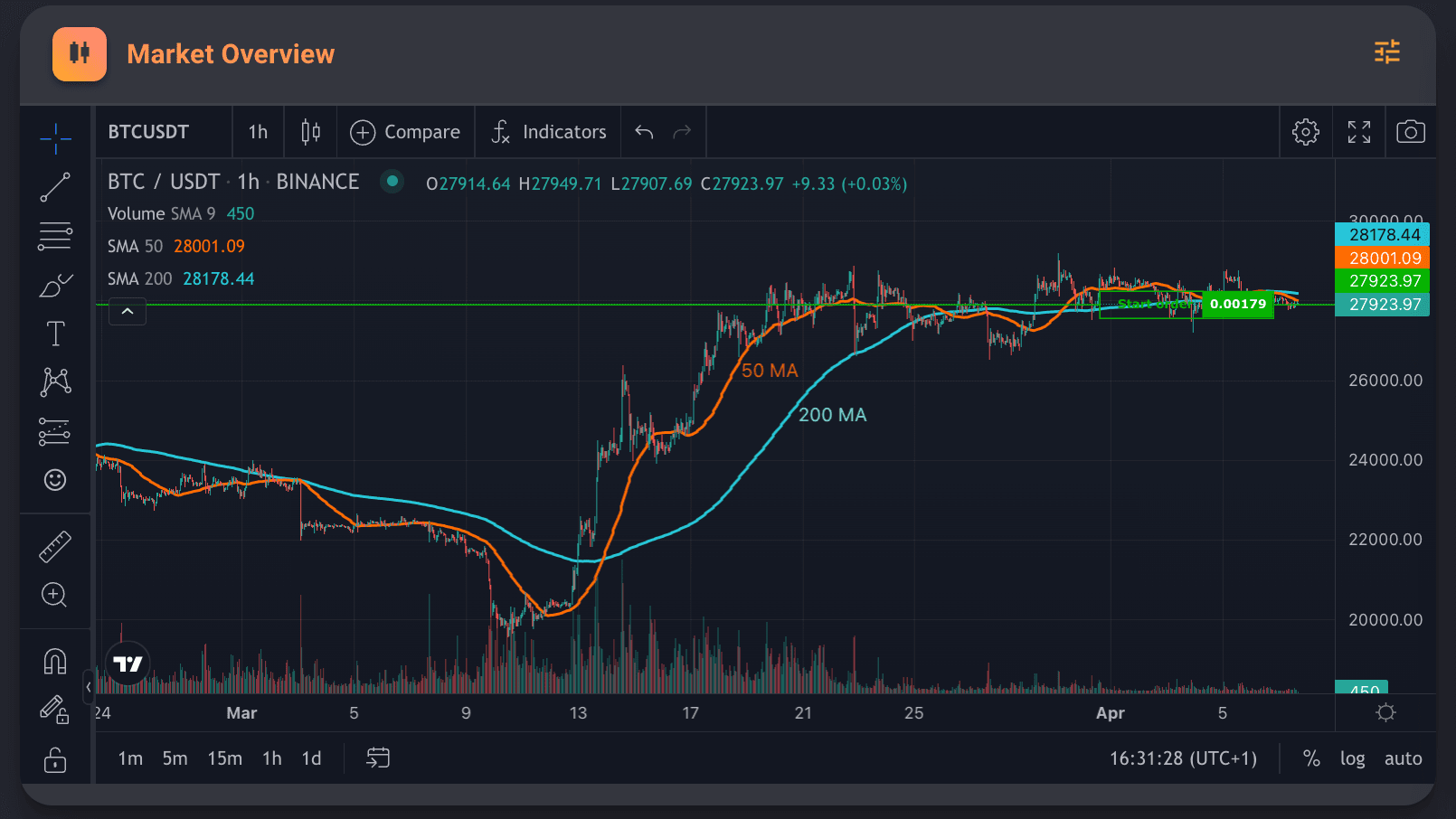Image resolution: width=1456 pixels, height=819 pixels.
Task: Select the trend line drawing tool
Action: coord(55,187)
